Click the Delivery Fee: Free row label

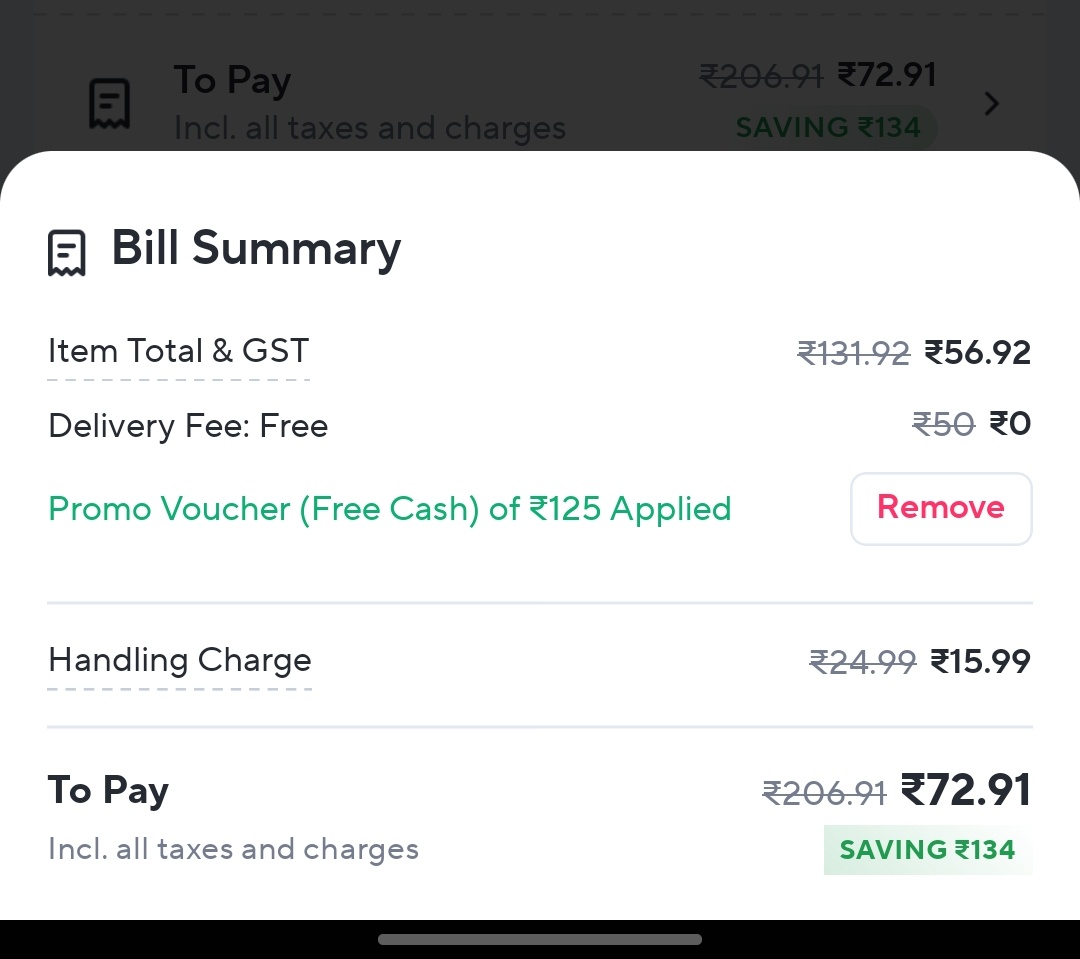click(x=188, y=426)
